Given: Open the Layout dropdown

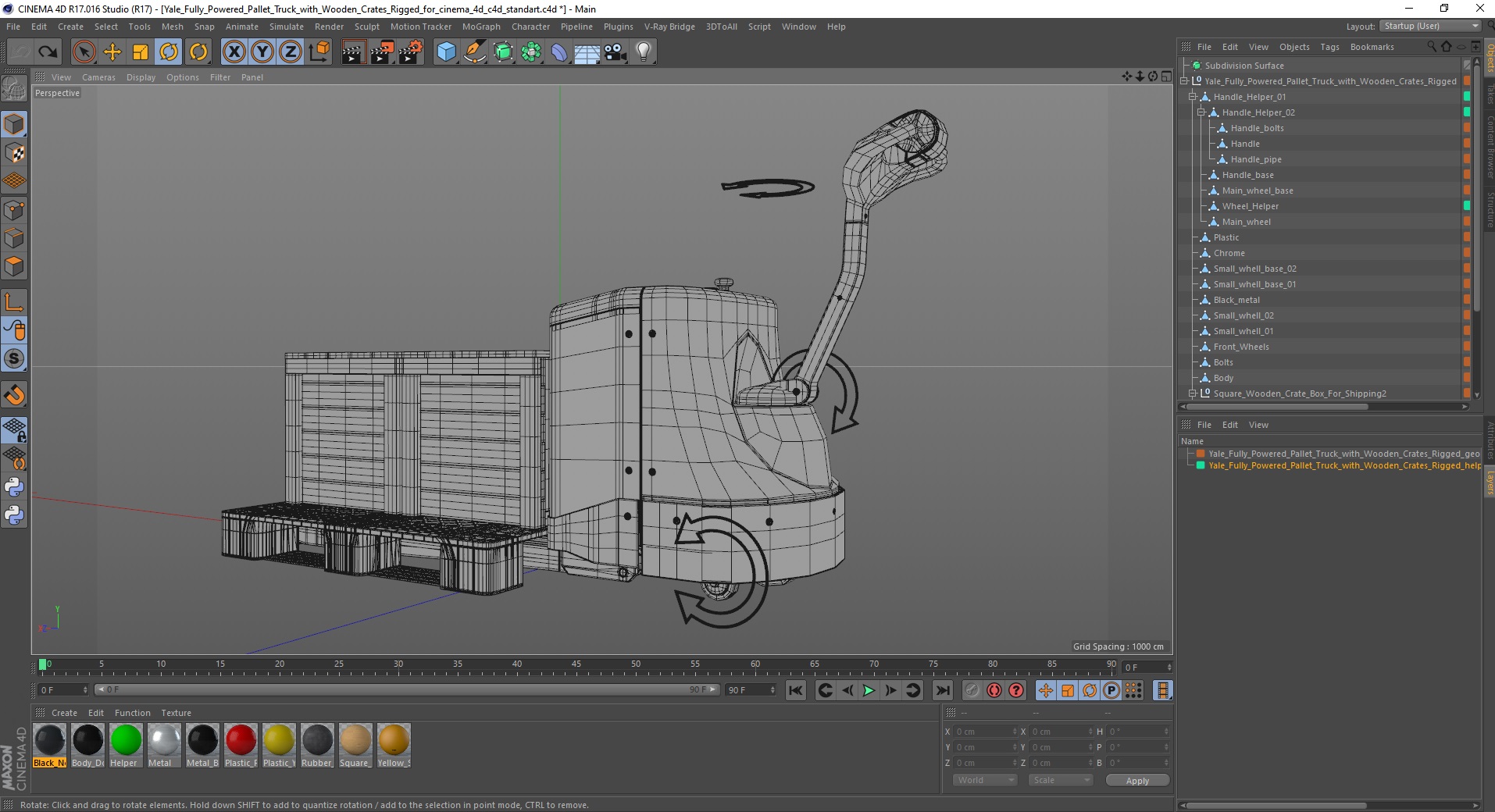Looking at the screenshot, I should 1432,26.
